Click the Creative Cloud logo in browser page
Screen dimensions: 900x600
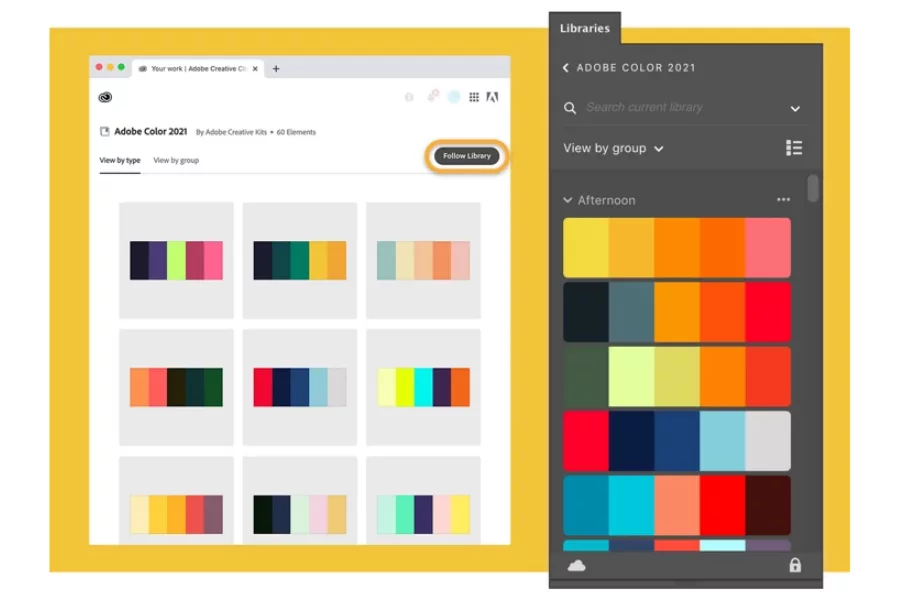tap(105, 97)
